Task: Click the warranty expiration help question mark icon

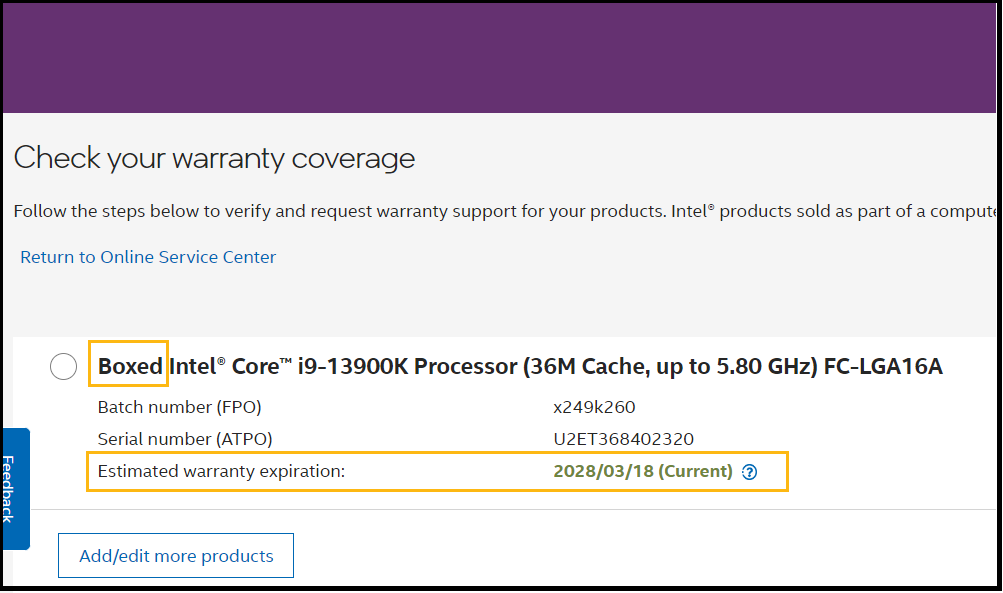Action: pyautogui.click(x=750, y=472)
